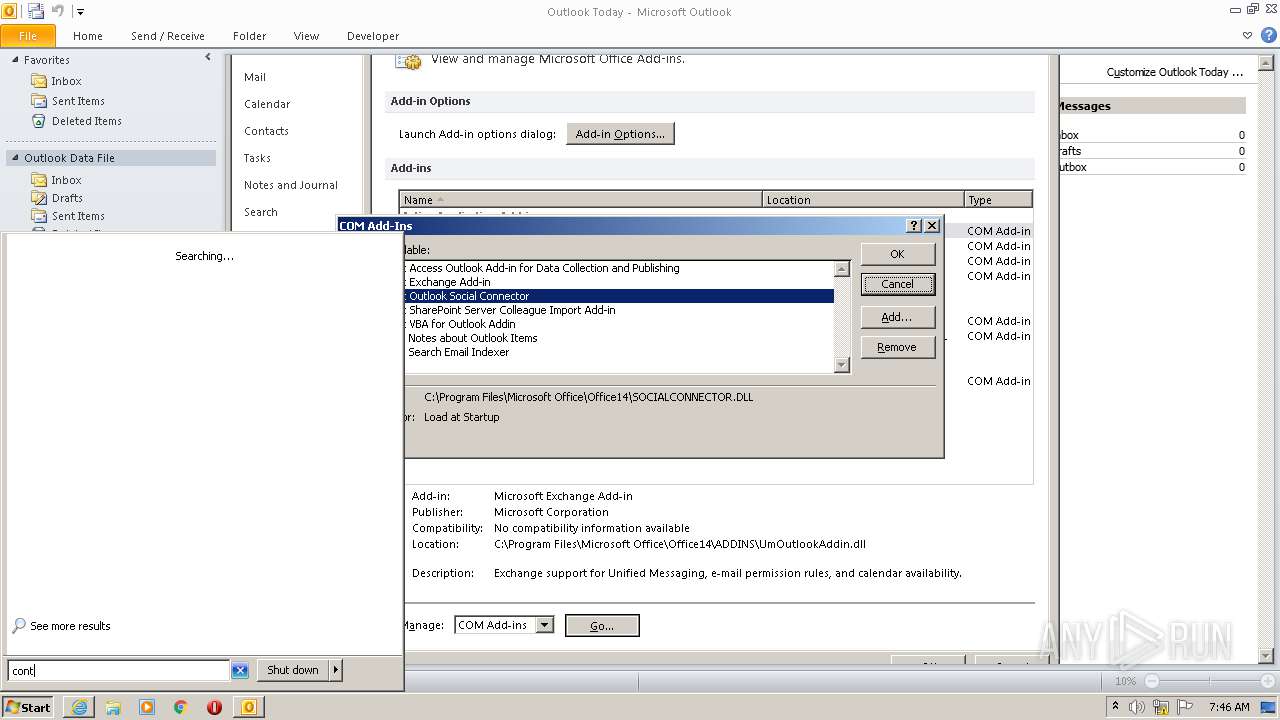Launch Google Chrome from taskbar
This screenshot has width=1280, height=720.
pyautogui.click(x=181, y=707)
